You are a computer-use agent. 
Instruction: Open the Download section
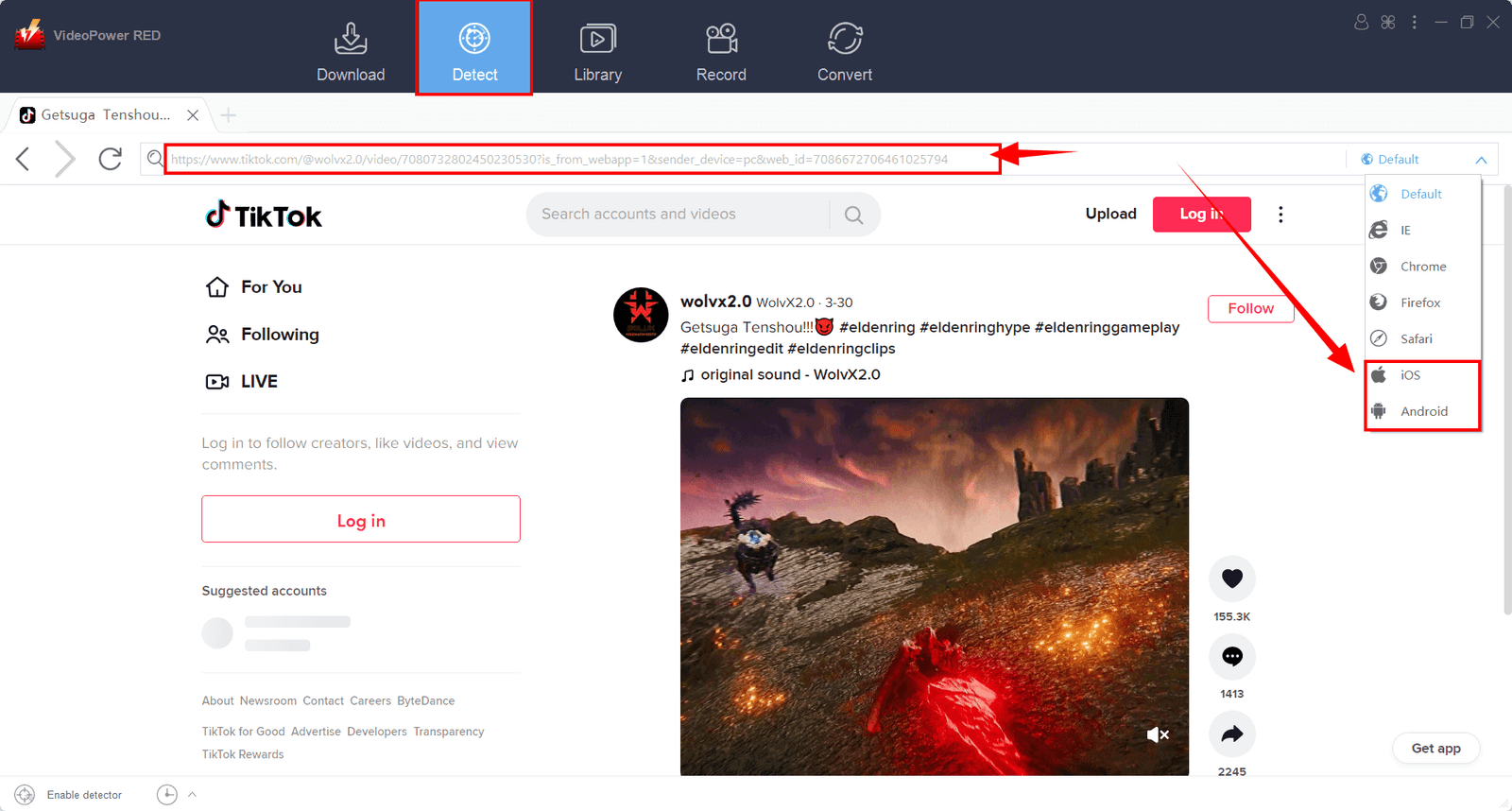351,53
